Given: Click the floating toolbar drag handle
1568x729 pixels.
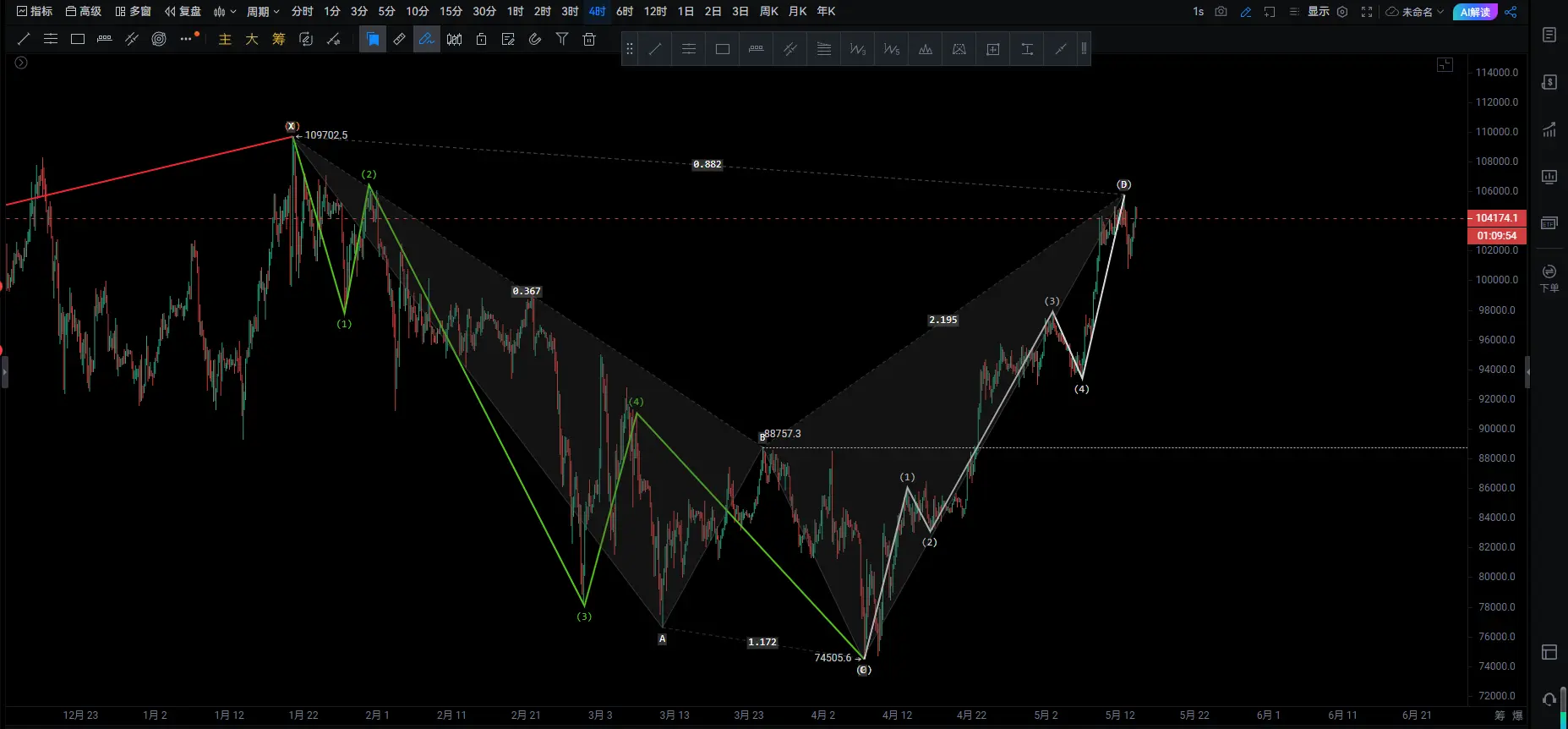Looking at the screenshot, I should pos(630,49).
